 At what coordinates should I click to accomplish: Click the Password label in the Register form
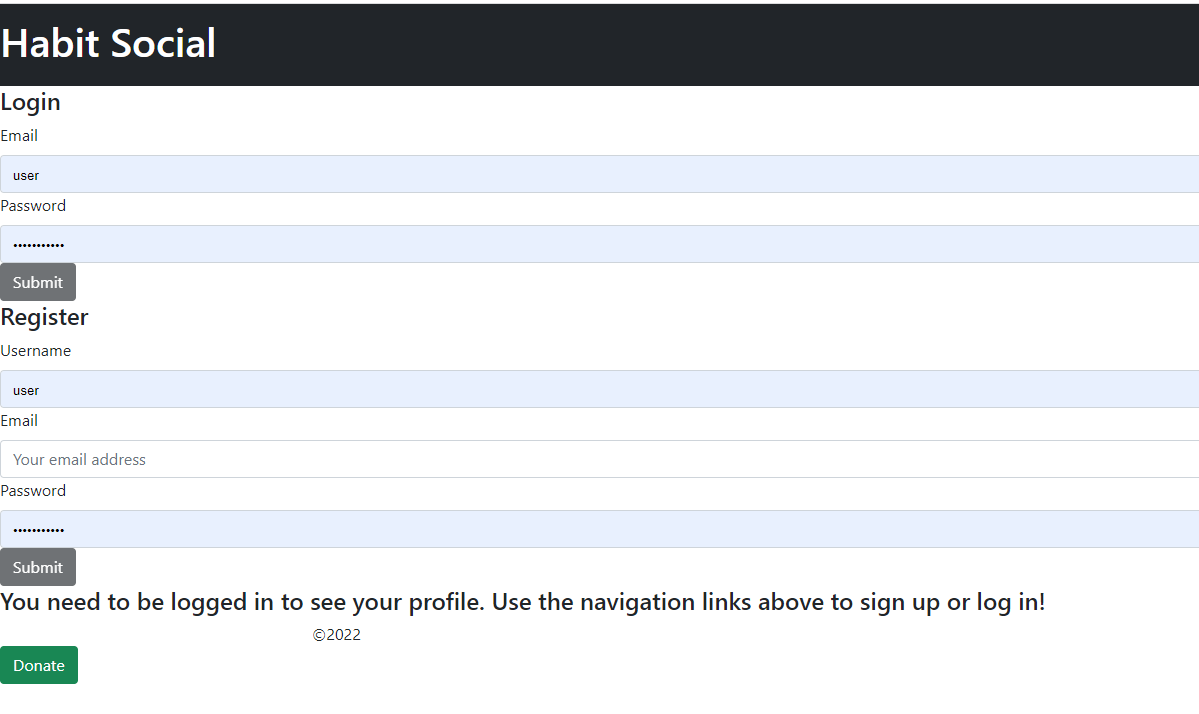[x=33, y=490]
